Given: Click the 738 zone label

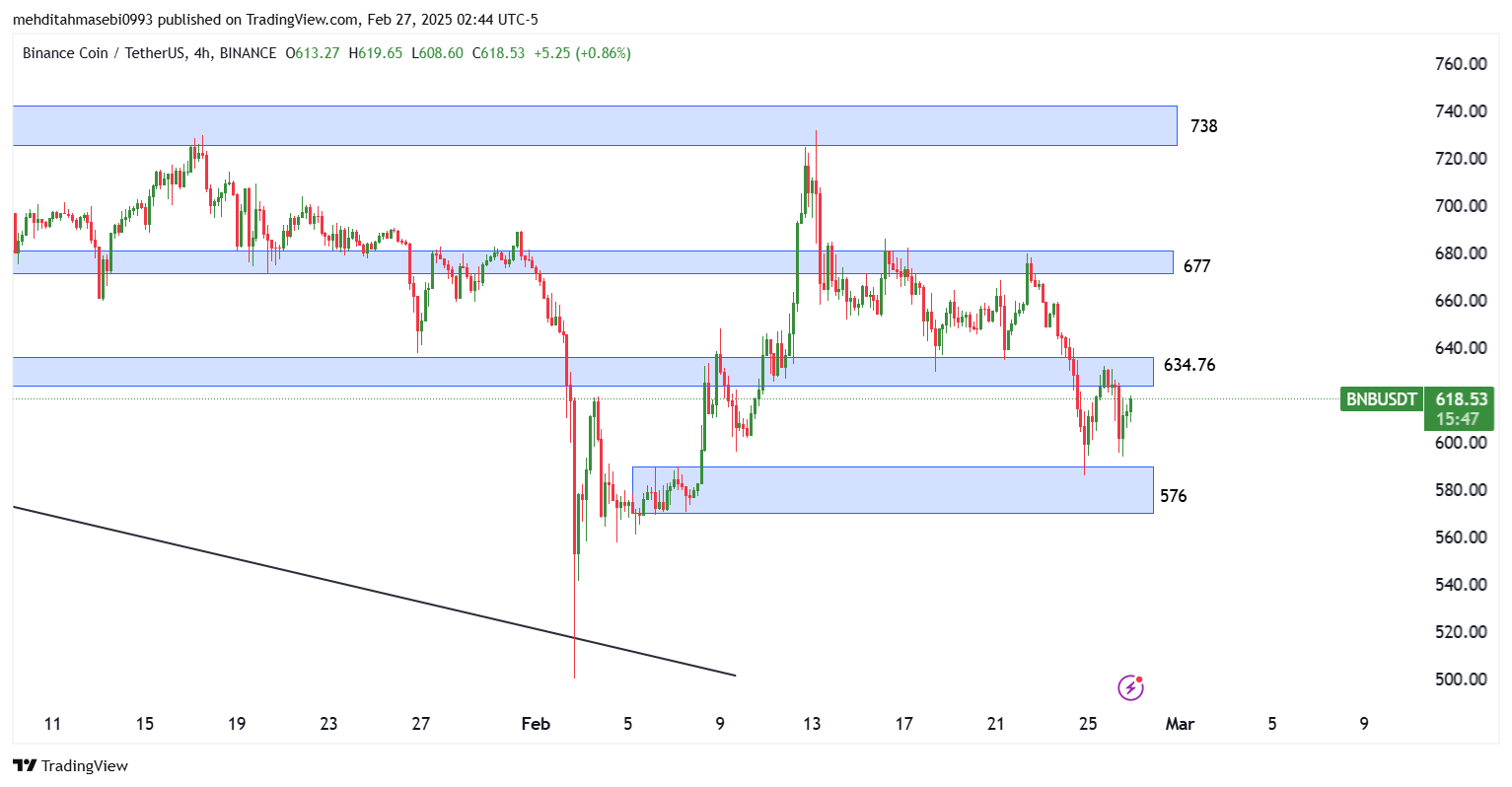Looking at the screenshot, I should point(1204,126).
